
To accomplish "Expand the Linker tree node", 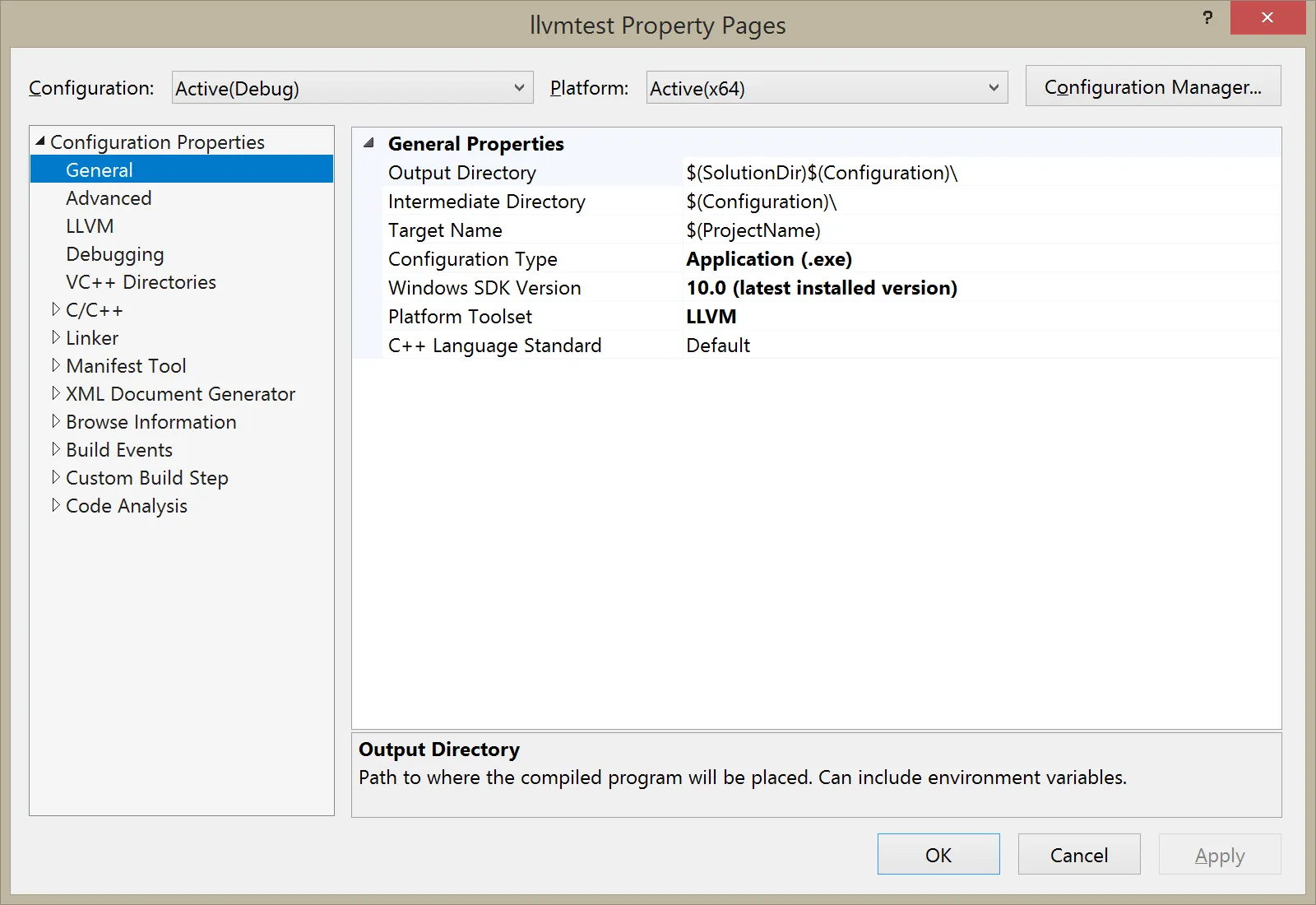I will 55,337.
